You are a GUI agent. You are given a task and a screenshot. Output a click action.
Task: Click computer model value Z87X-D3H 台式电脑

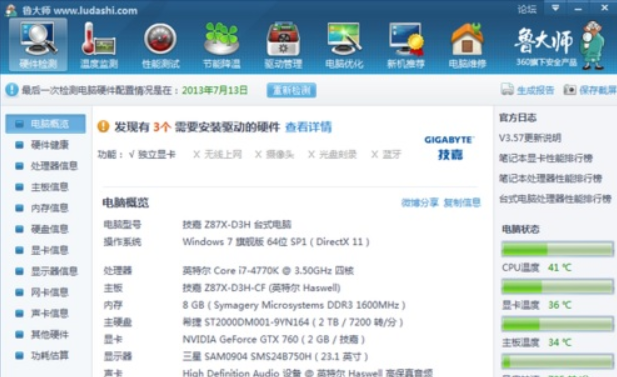pyautogui.click(x=237, y=225)
